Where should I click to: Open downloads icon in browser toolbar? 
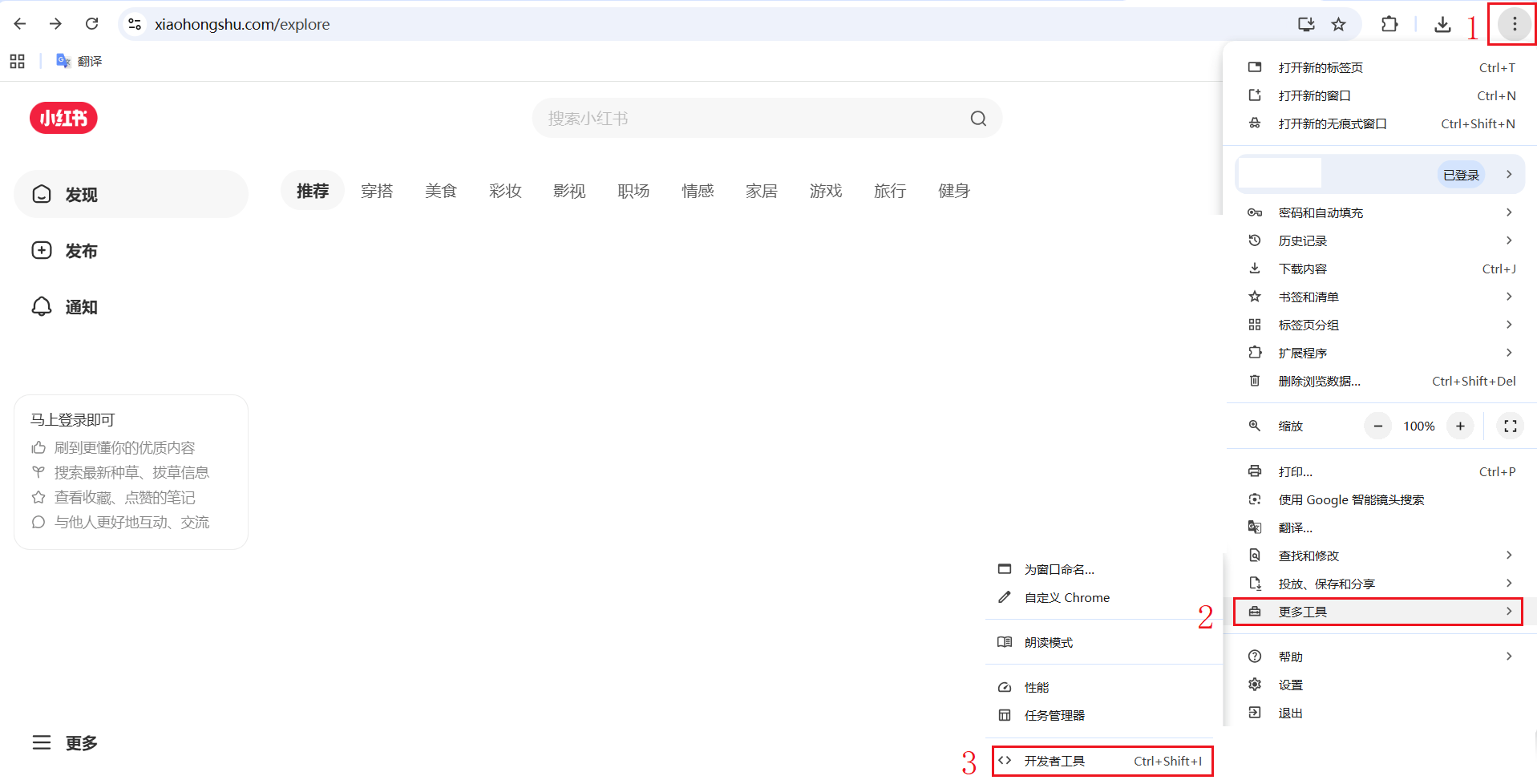tap(1442, 24)
